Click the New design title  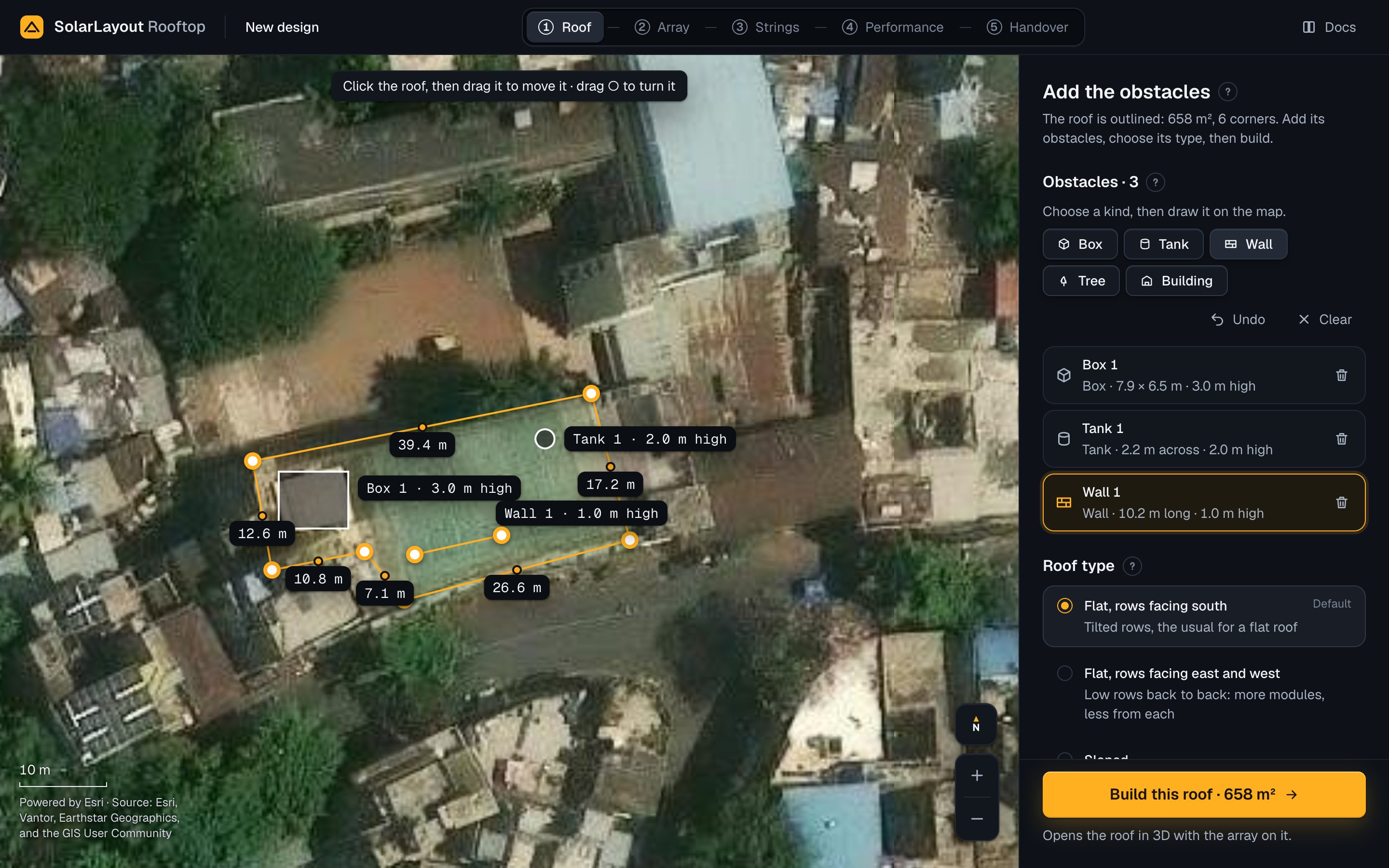282,27
